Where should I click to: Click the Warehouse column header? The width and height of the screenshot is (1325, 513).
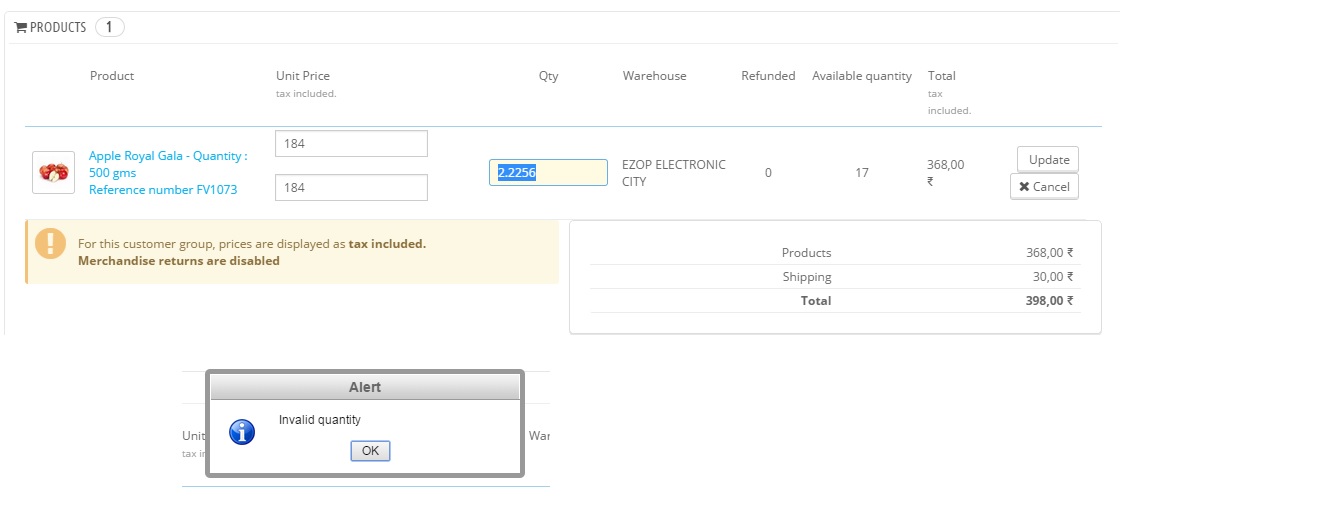point(654,76)
